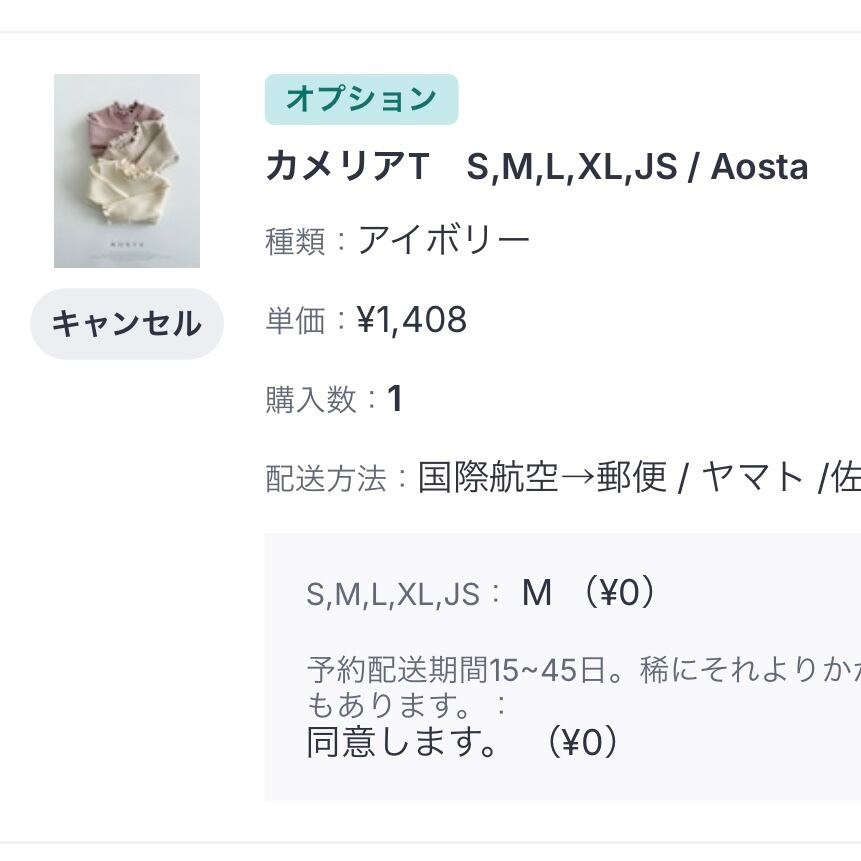
Task: Select the size value M (¥0)
Action: click(588, 594)
